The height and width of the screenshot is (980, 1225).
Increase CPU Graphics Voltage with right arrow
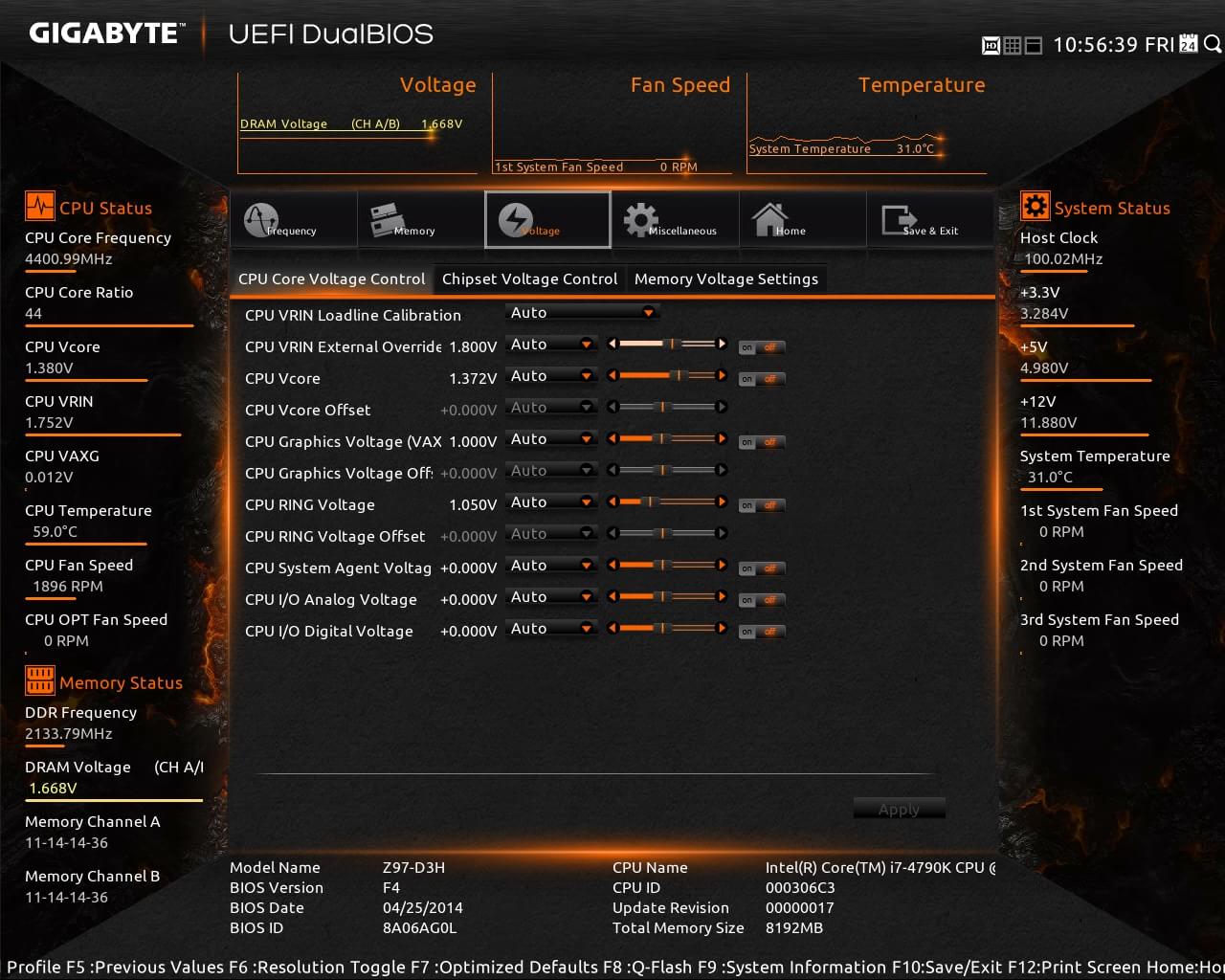coord(722,438)
